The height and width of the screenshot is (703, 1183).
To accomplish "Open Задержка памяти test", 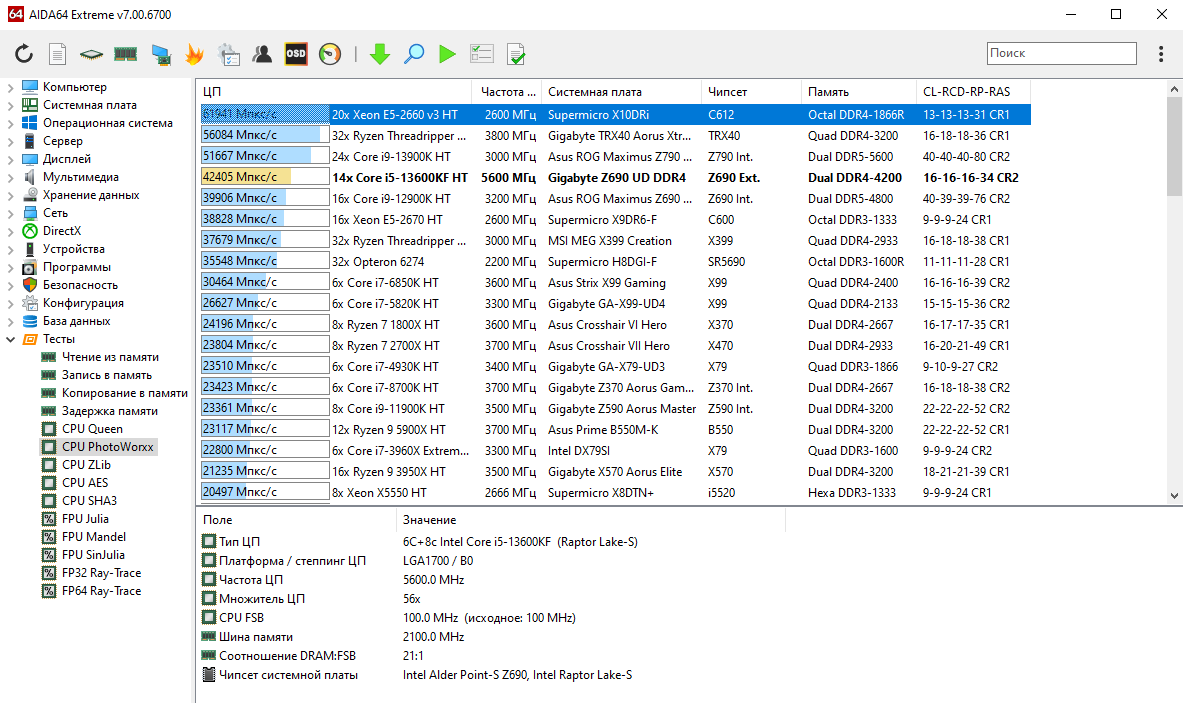I will (x=109, y=411).
